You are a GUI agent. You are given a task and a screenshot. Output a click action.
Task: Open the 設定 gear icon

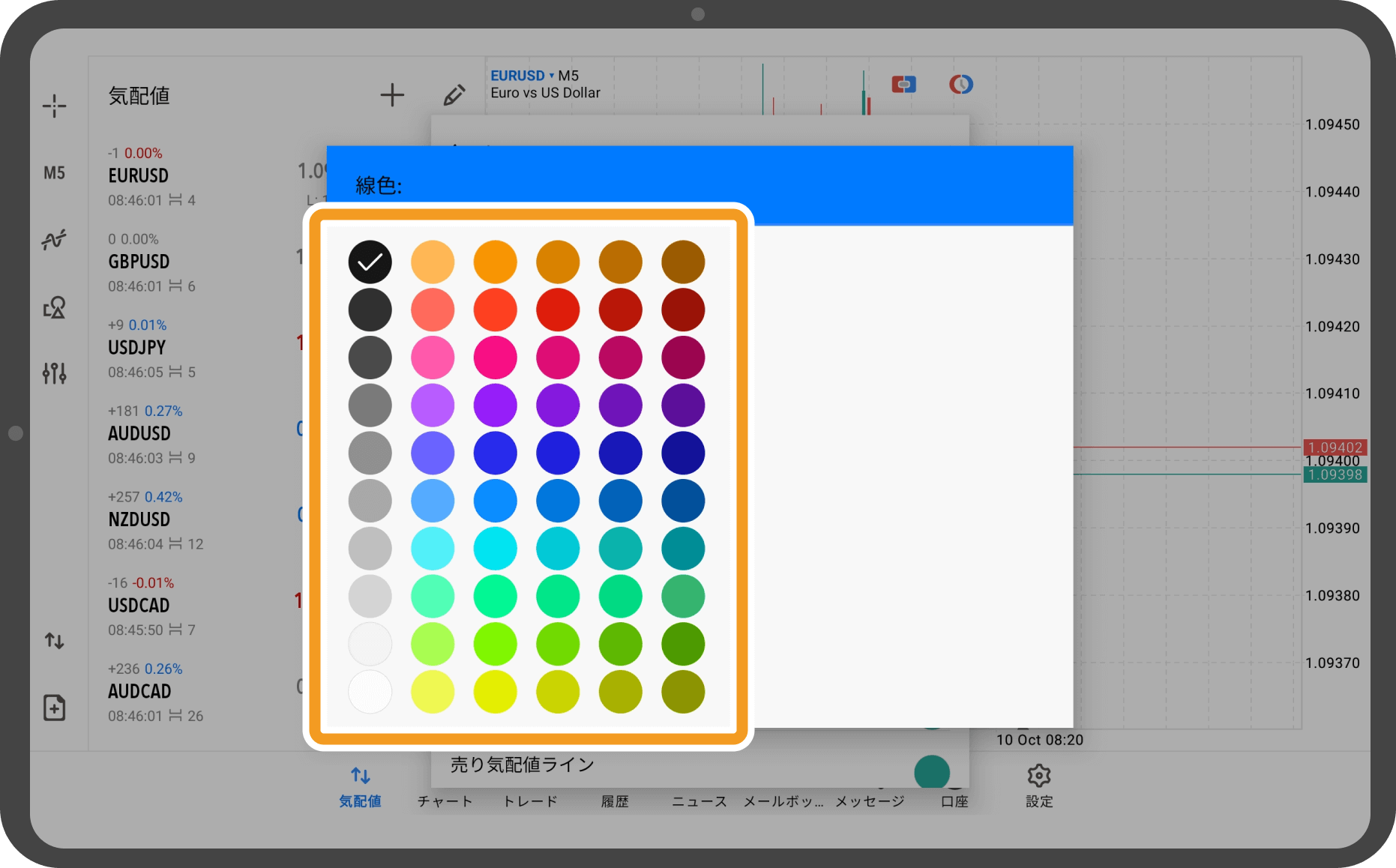1039,786
